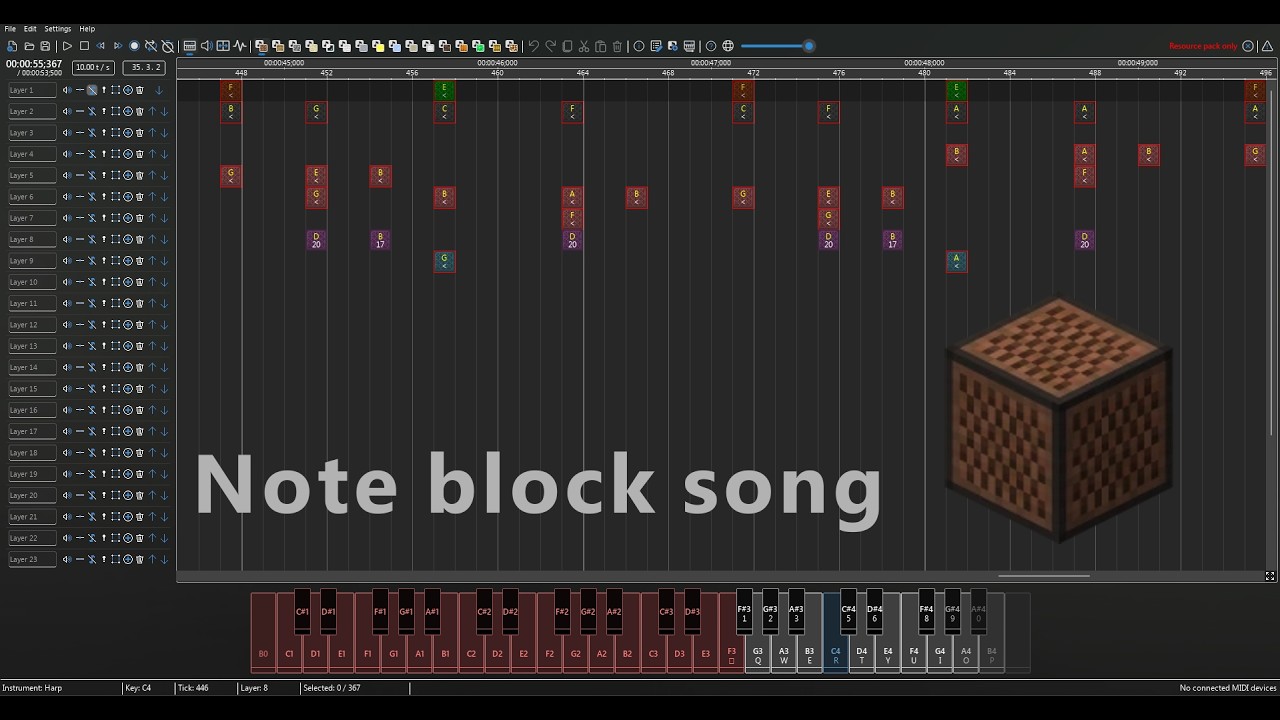Disable the Resource pack only filter
This screenshot has width=1280, height=720.
(1248, 46)
